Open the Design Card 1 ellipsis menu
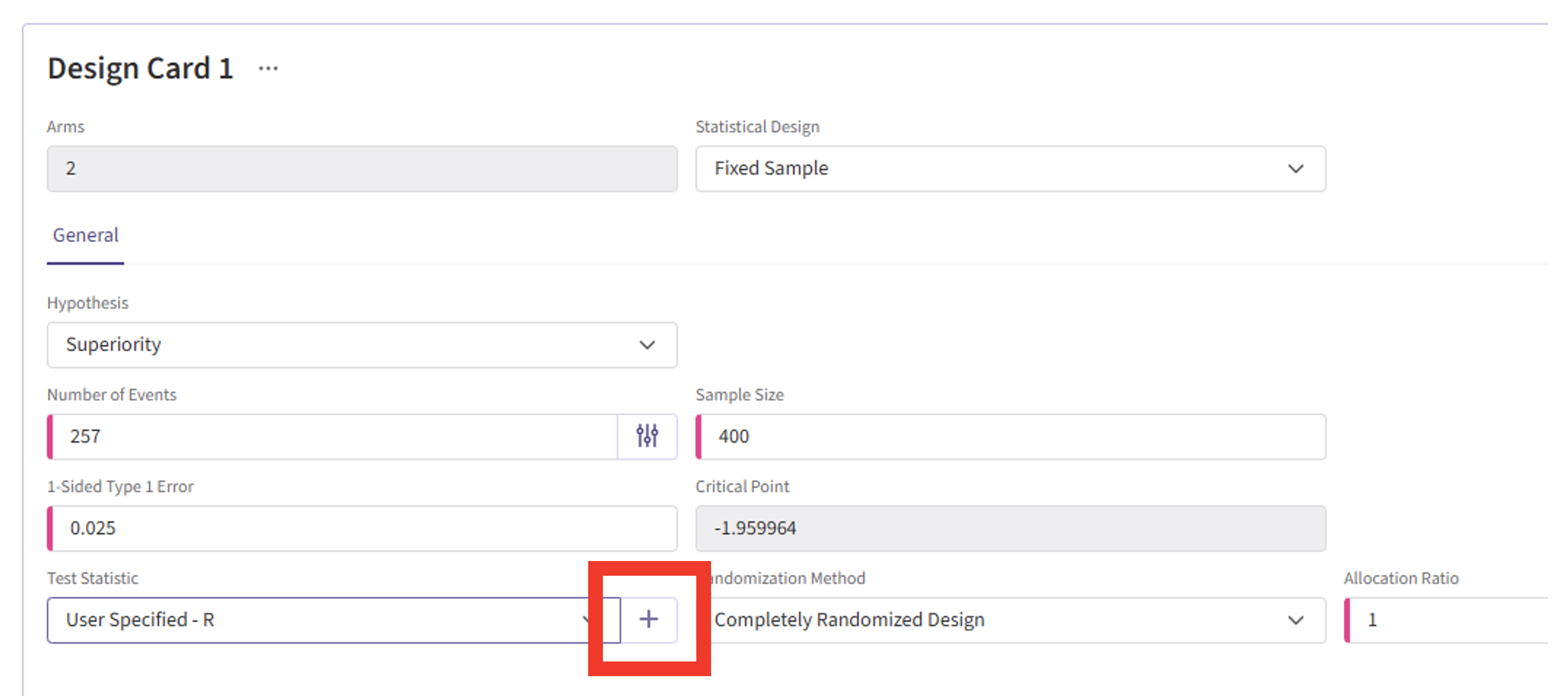The width and height of the screenshot is (1568, 696). pos(268,68)
